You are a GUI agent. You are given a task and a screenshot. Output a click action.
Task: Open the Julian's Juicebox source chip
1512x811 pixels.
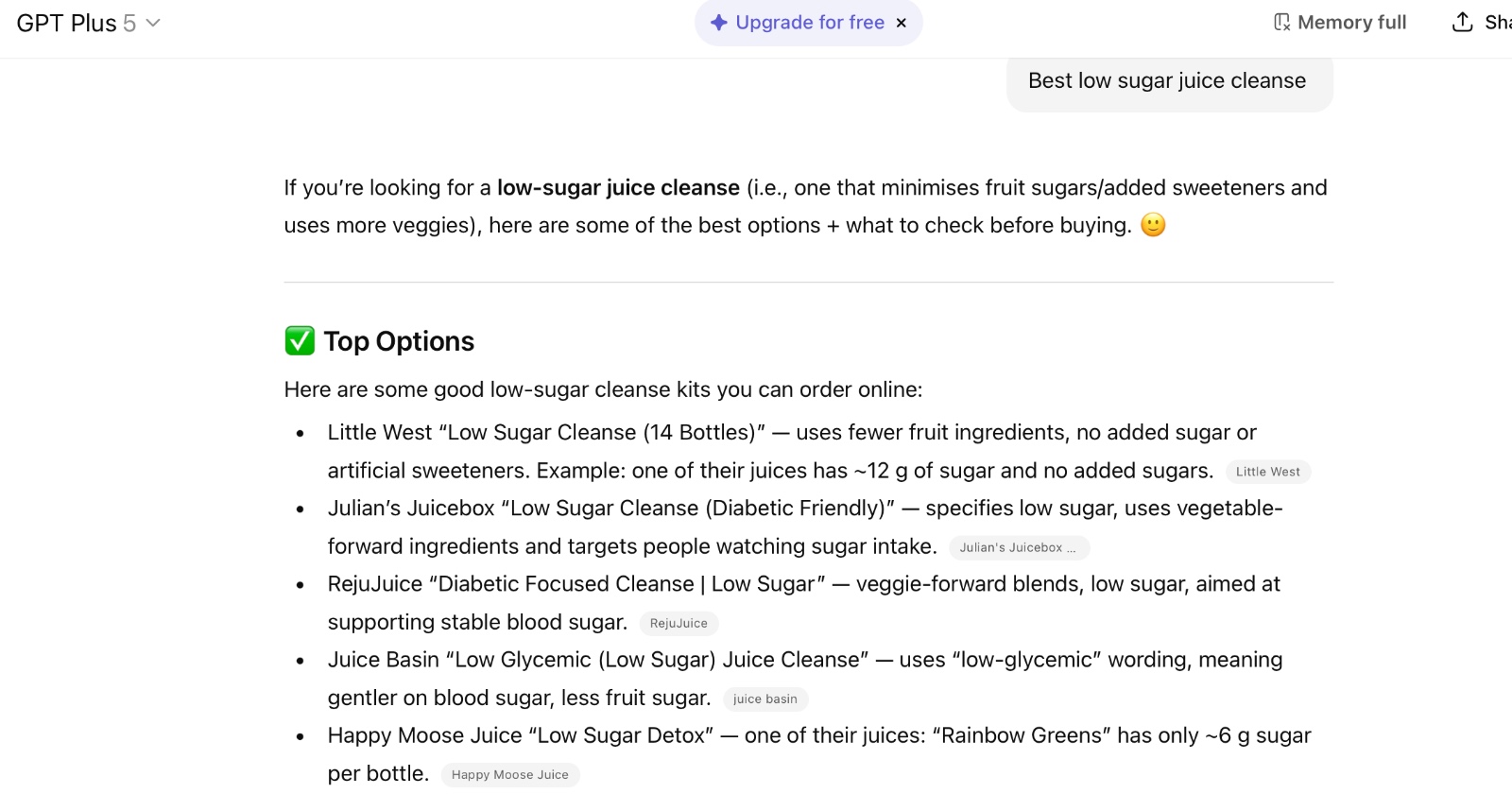click(x=1018, y=547)
